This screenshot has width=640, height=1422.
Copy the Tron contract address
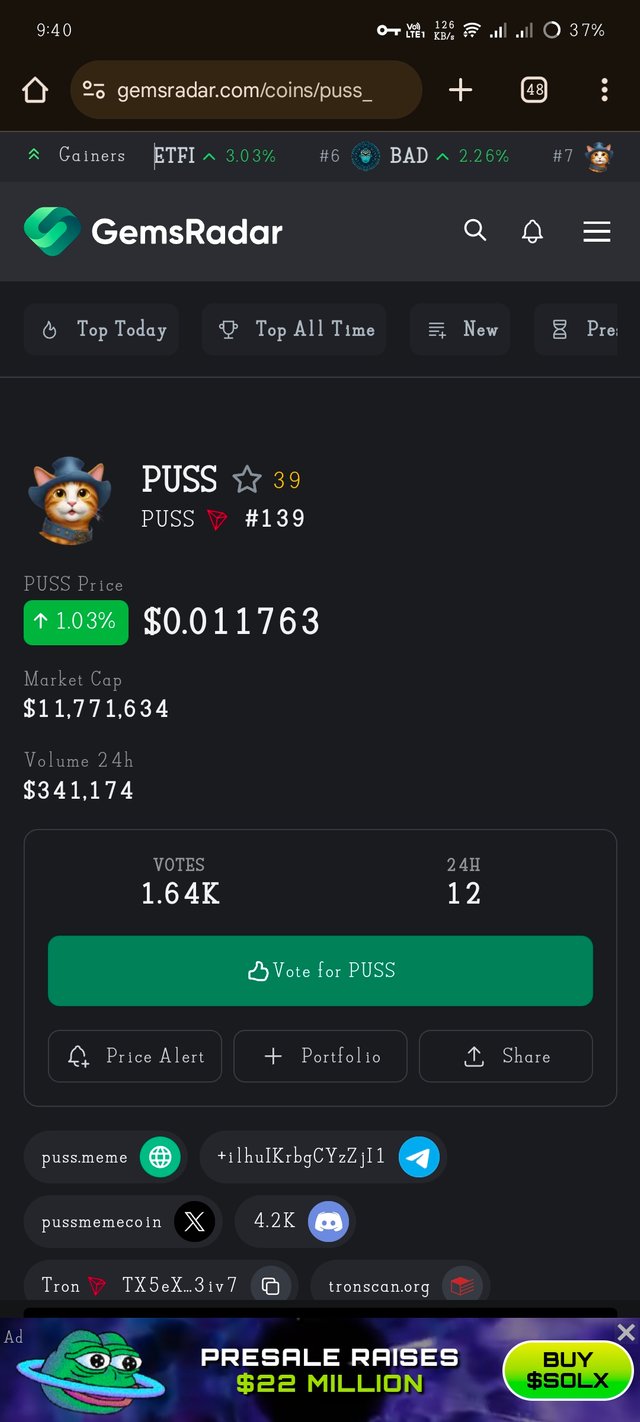270,1286
